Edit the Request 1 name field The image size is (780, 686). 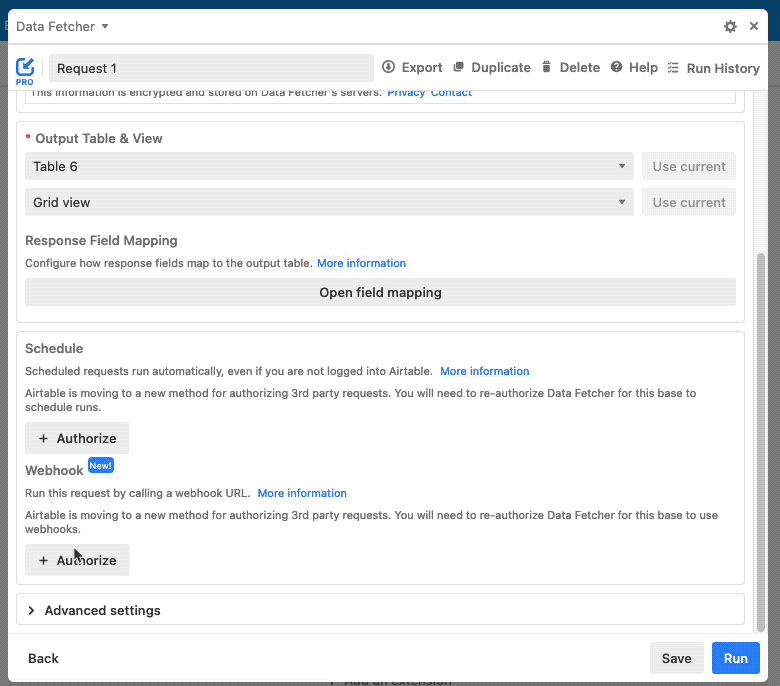tap(211, 68)
